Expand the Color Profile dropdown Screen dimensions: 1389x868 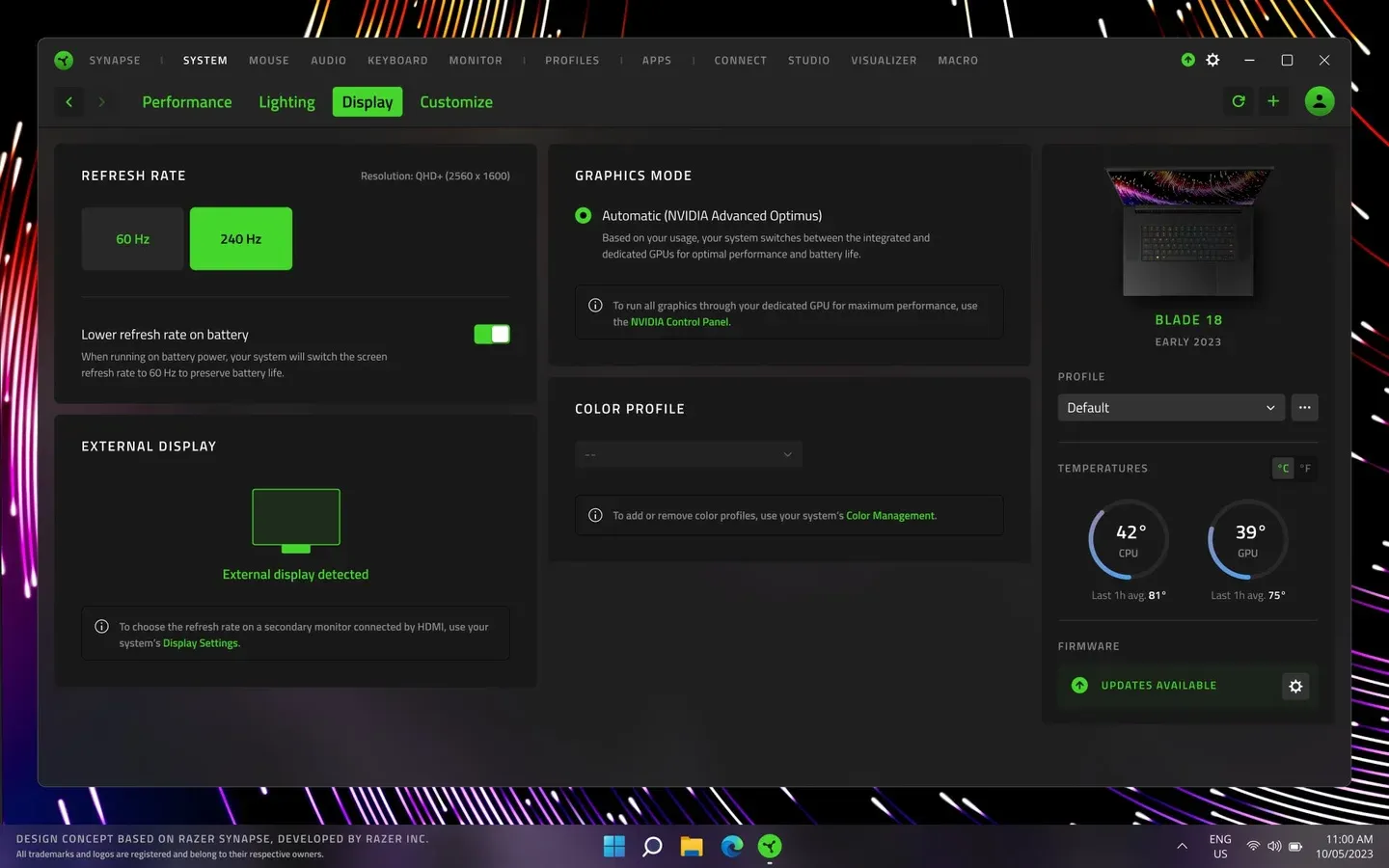(x=688, y=453)
